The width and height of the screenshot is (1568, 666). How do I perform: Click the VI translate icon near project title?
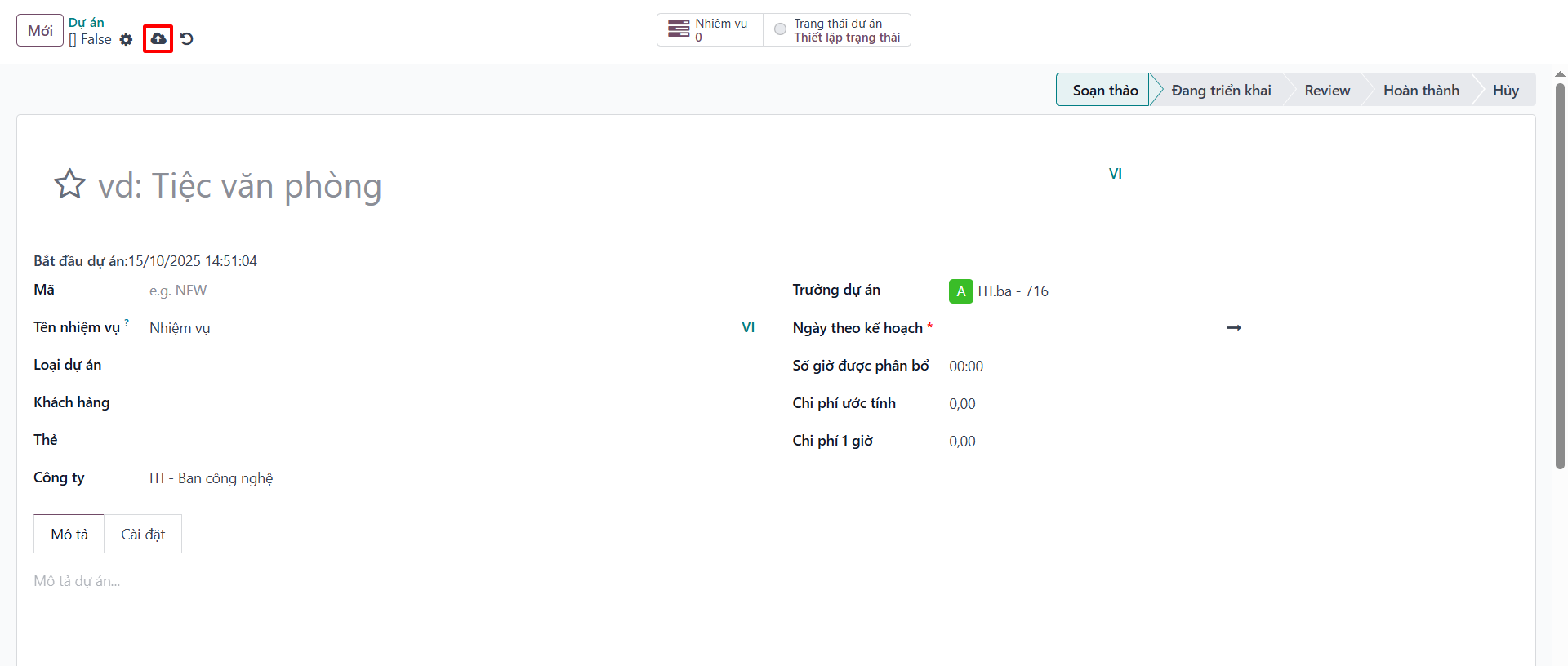click(x=1116, y=174)
